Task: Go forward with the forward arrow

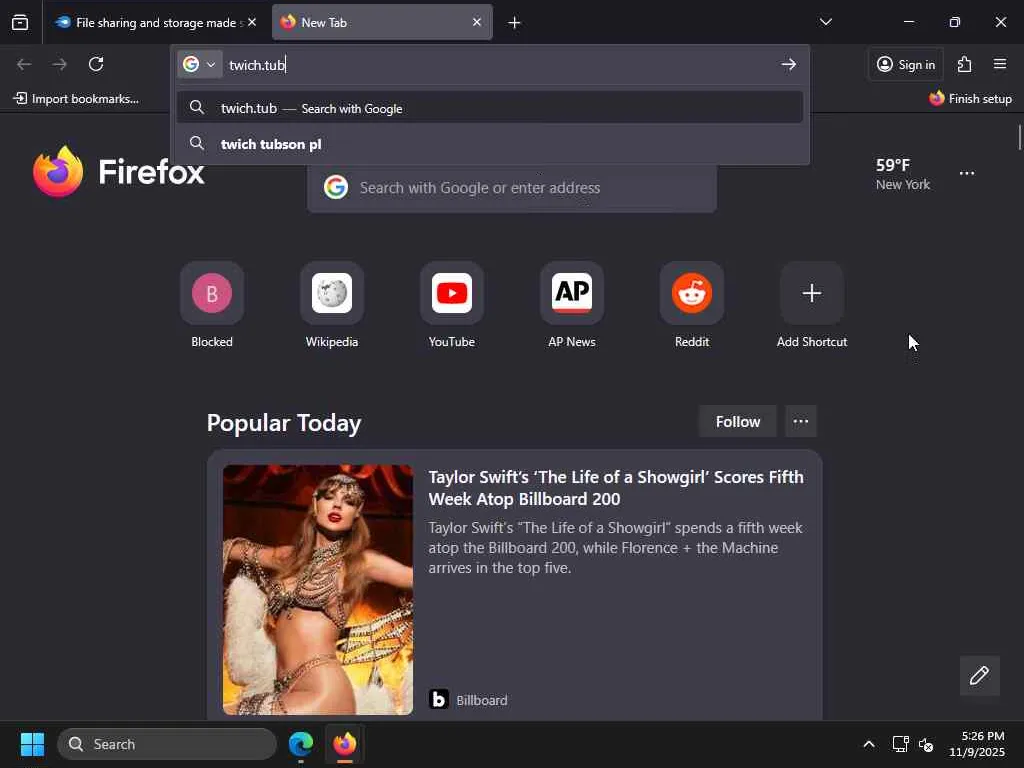Action: point(59,64)
